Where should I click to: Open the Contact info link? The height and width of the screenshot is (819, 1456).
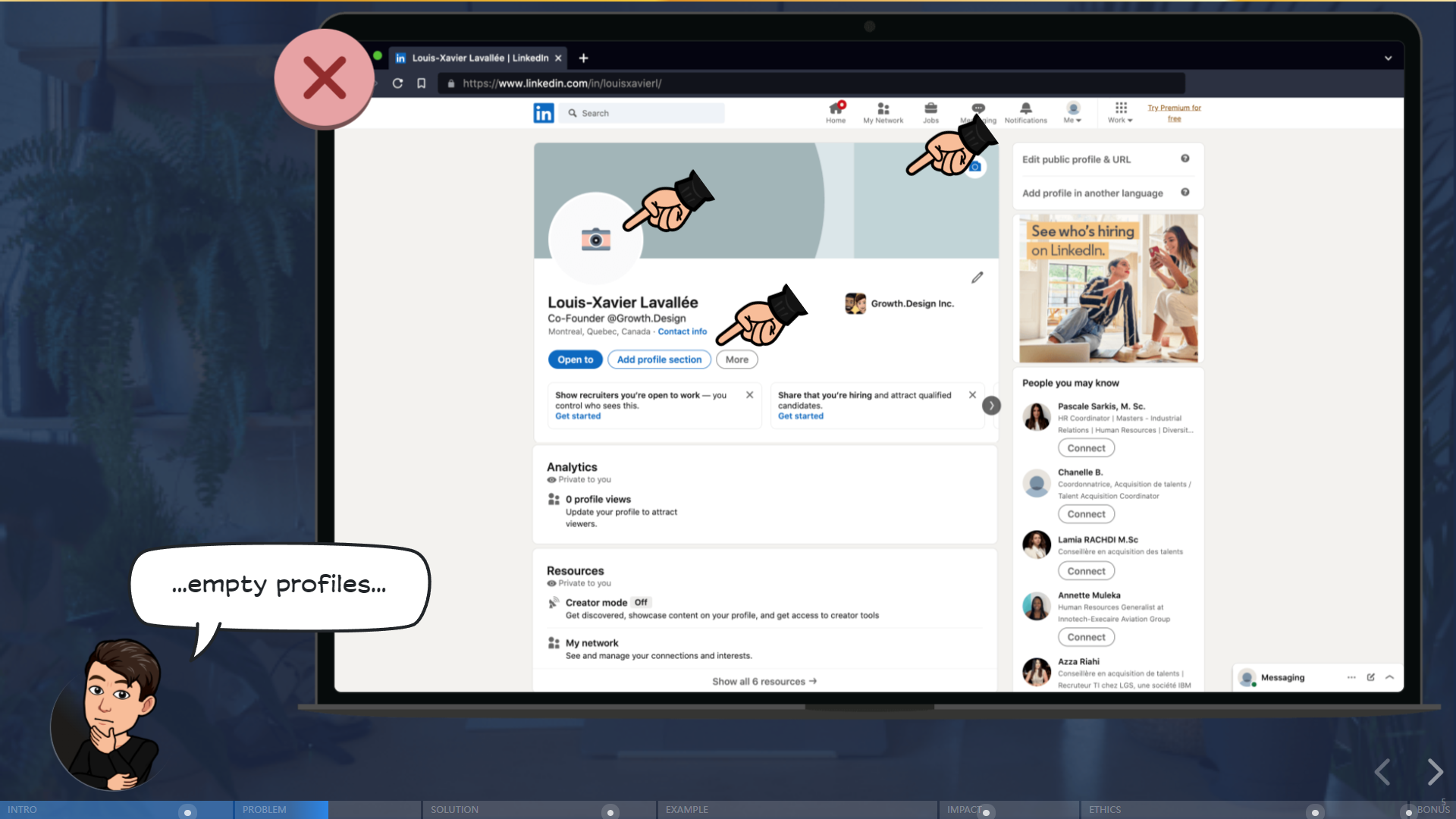(682, 331)
